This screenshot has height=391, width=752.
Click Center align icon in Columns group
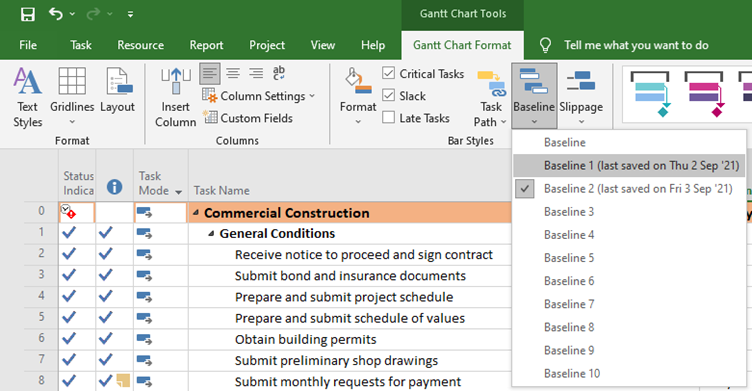tap(233, 73)
